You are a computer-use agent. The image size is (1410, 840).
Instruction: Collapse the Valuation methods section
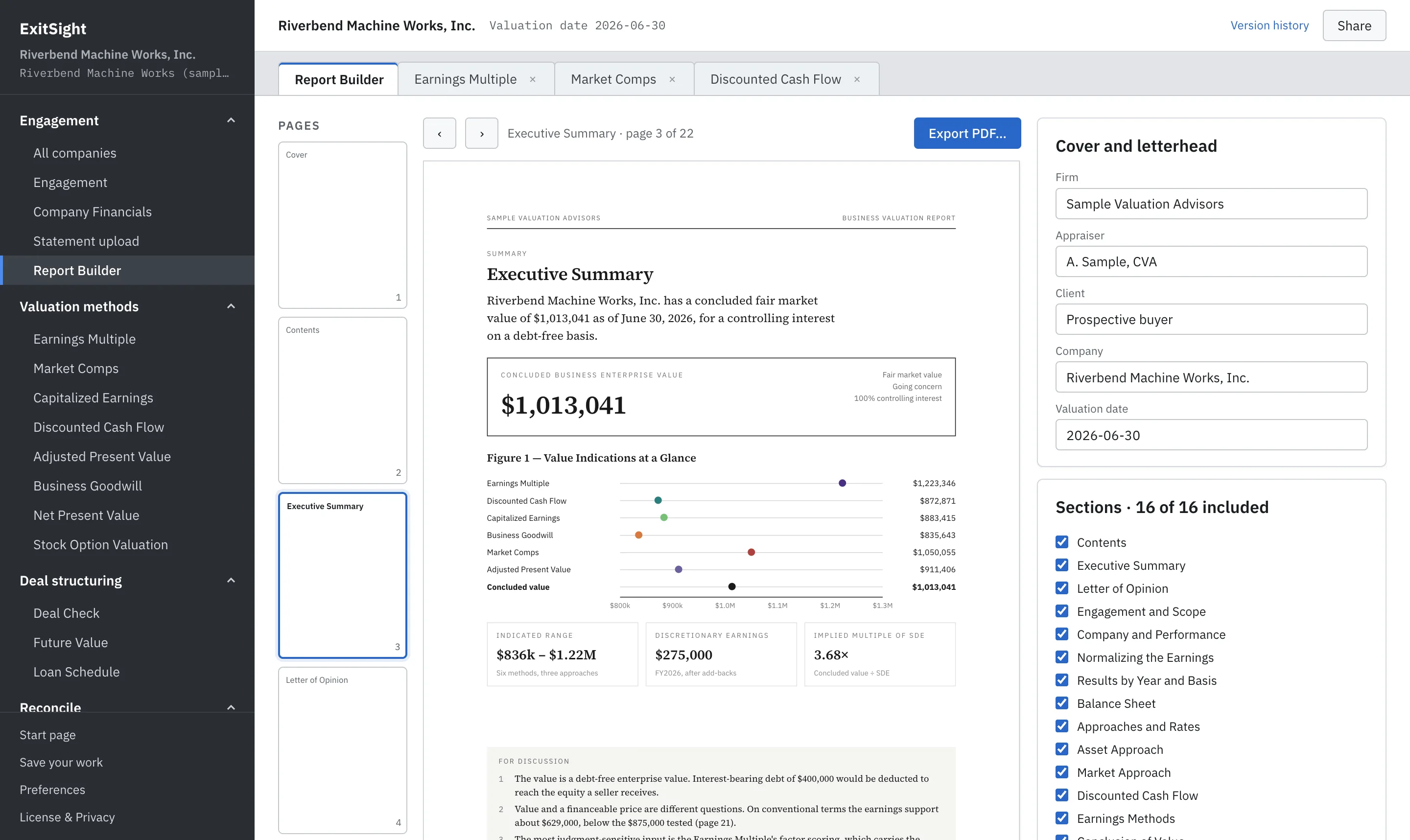pyautogui.click(x=231, y=307)
